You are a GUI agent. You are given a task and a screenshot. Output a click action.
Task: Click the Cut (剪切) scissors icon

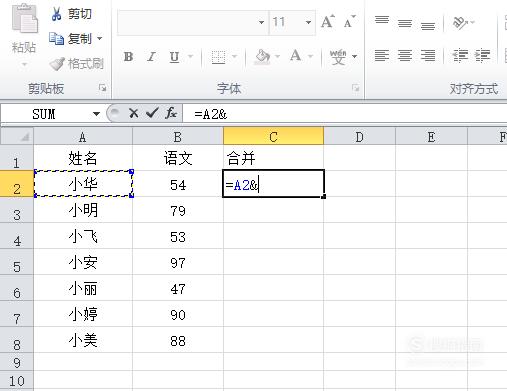pyautogui.click(x=56, y=14)
